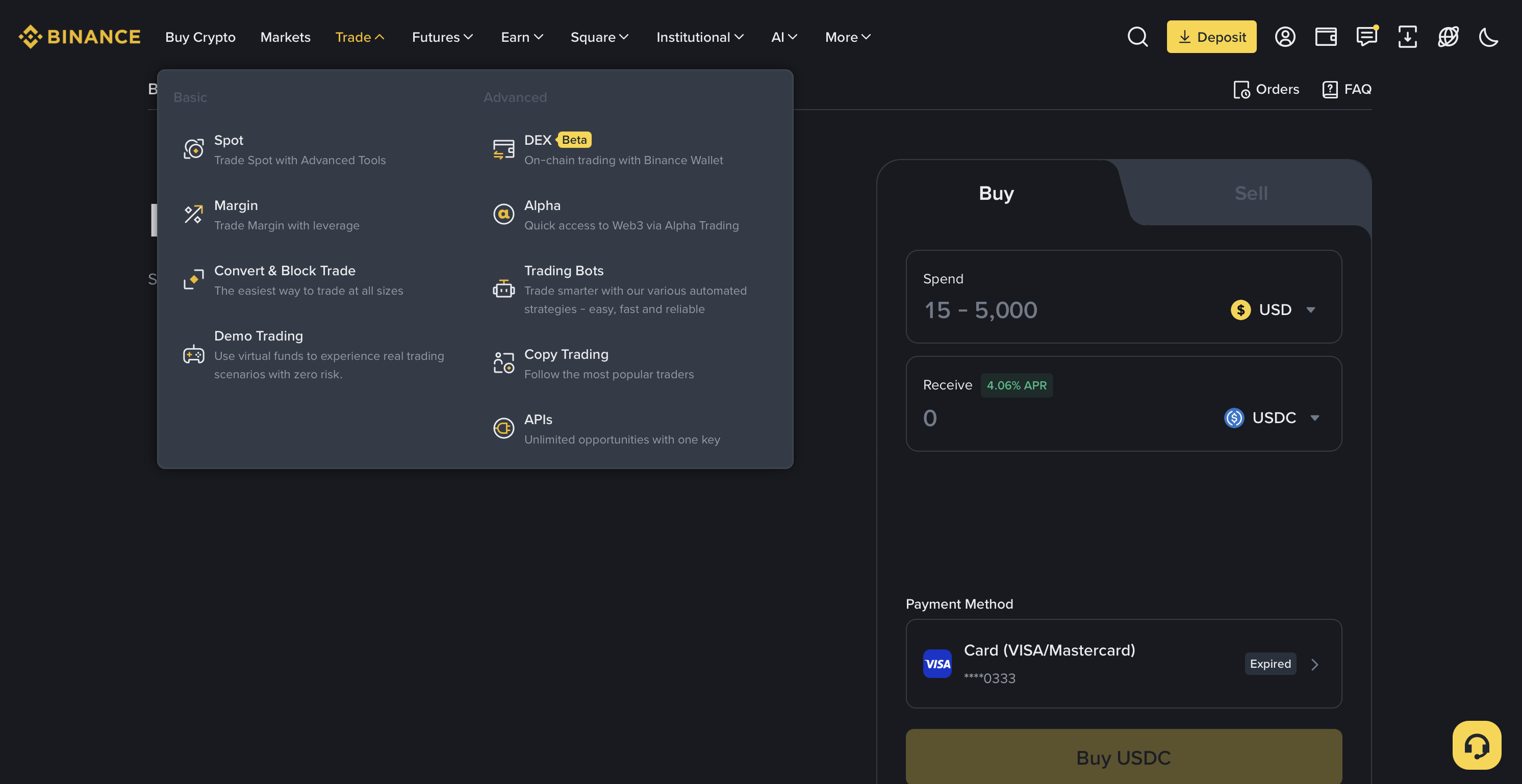
Task: Click the yellow Deposit button
Action: 1211,37
